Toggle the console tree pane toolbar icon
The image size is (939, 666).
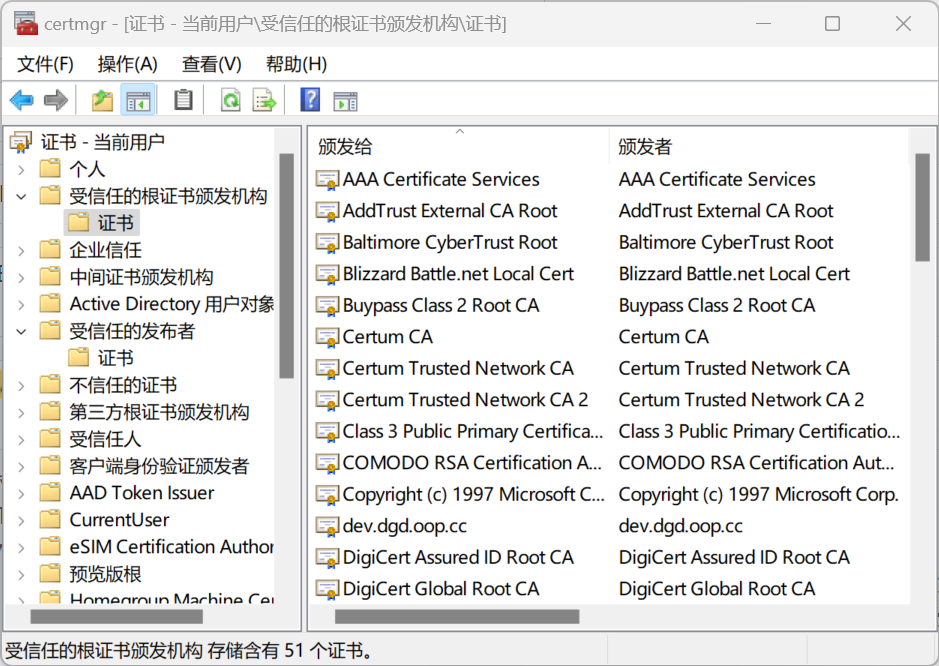click(137, 100)
